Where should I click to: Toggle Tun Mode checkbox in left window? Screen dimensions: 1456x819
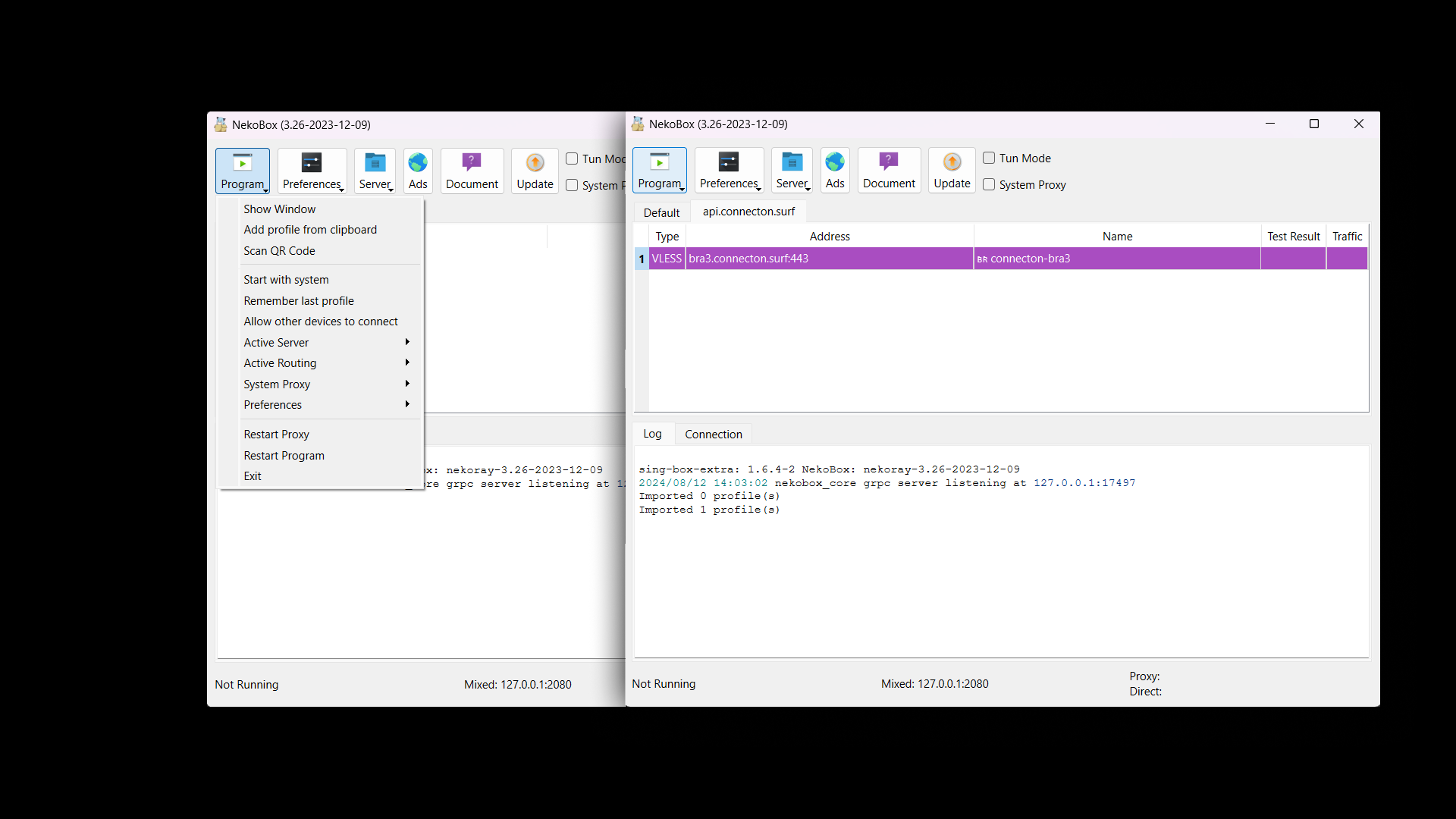click(x=572, y=158)
